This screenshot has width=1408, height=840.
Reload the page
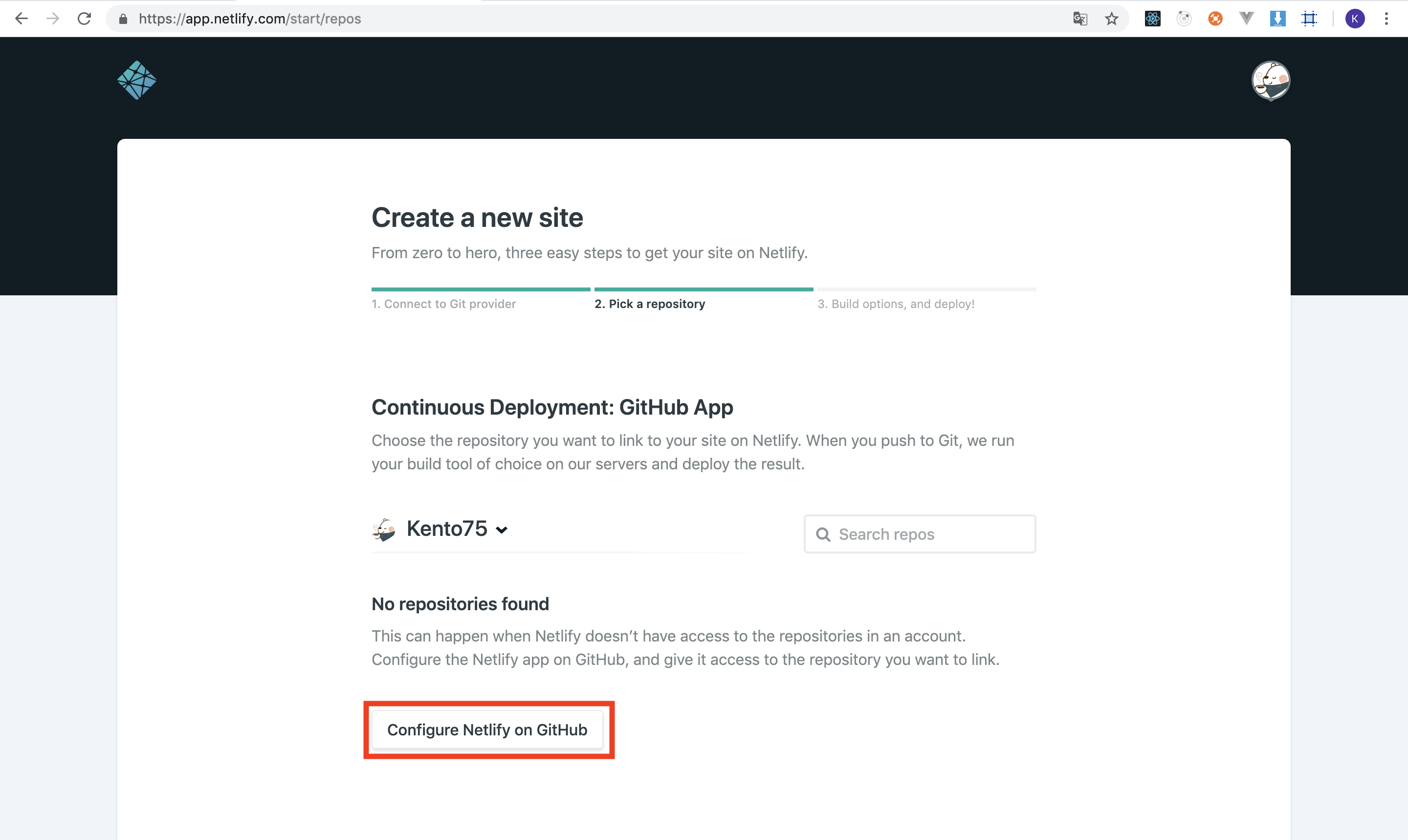click(x=84, y=19)
